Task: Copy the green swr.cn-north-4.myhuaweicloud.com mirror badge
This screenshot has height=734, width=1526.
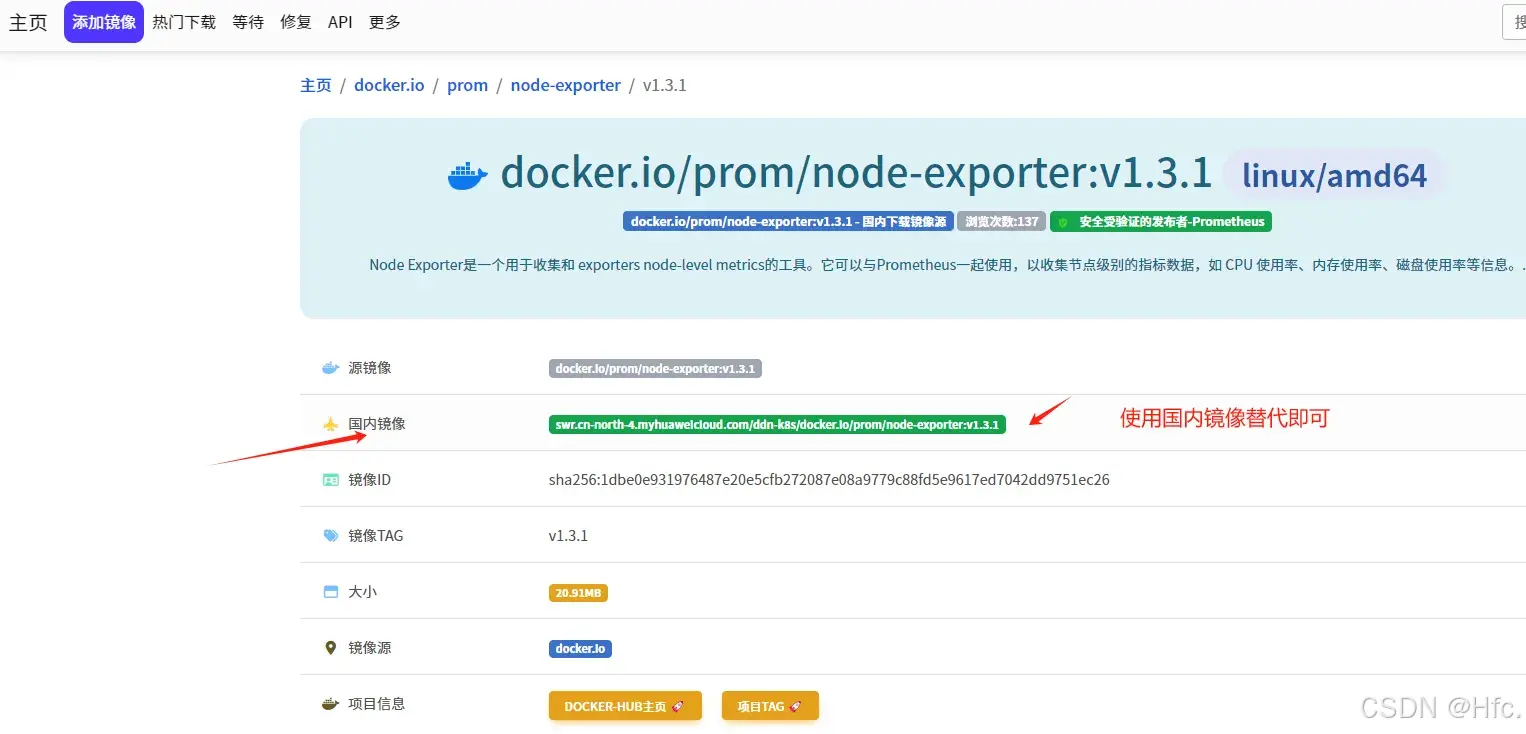Action: [x=777, y=424]
